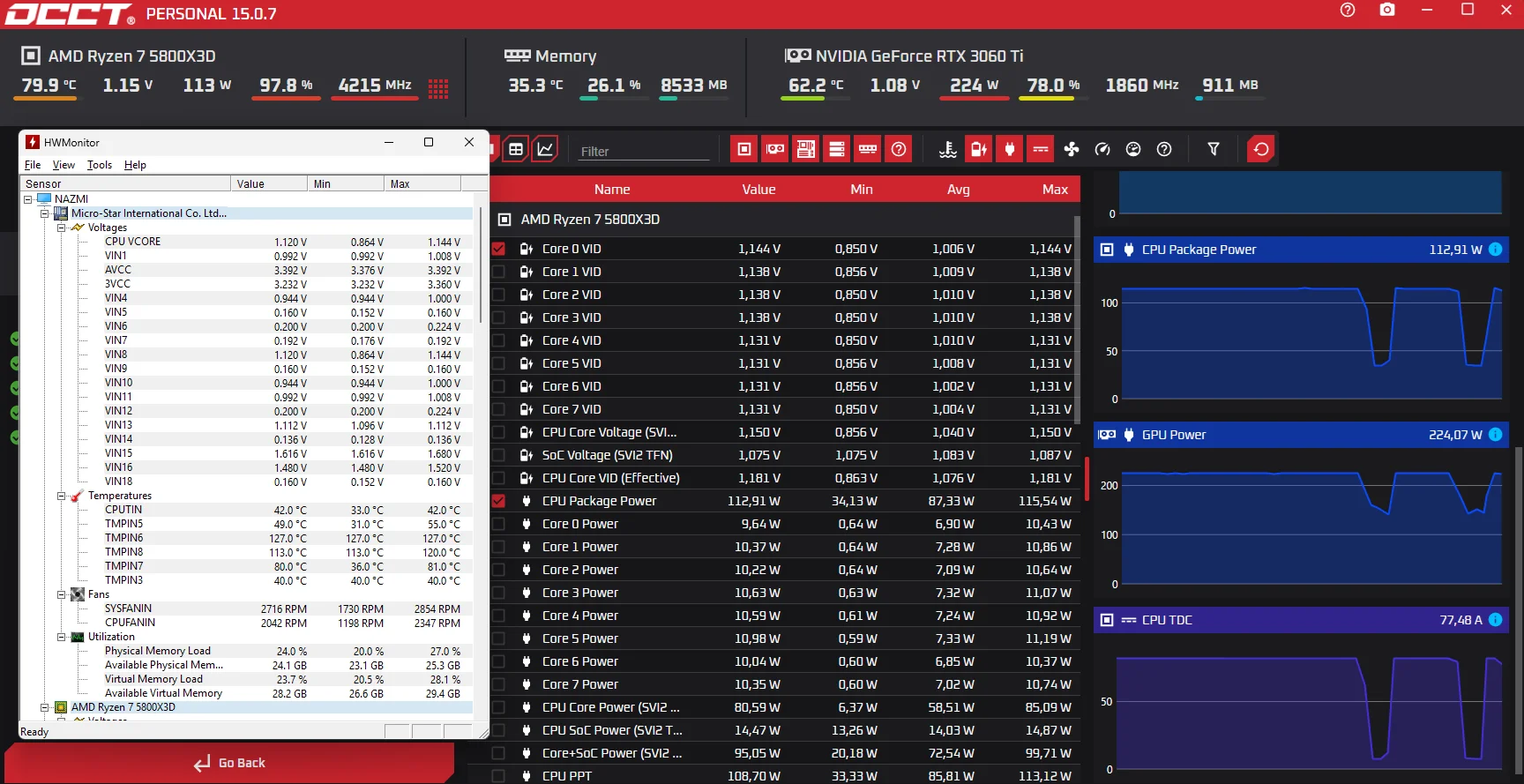
Task: Enable the SoC Voltage (SVI2 TFN) checkbox
Action: tap(499, 455)
